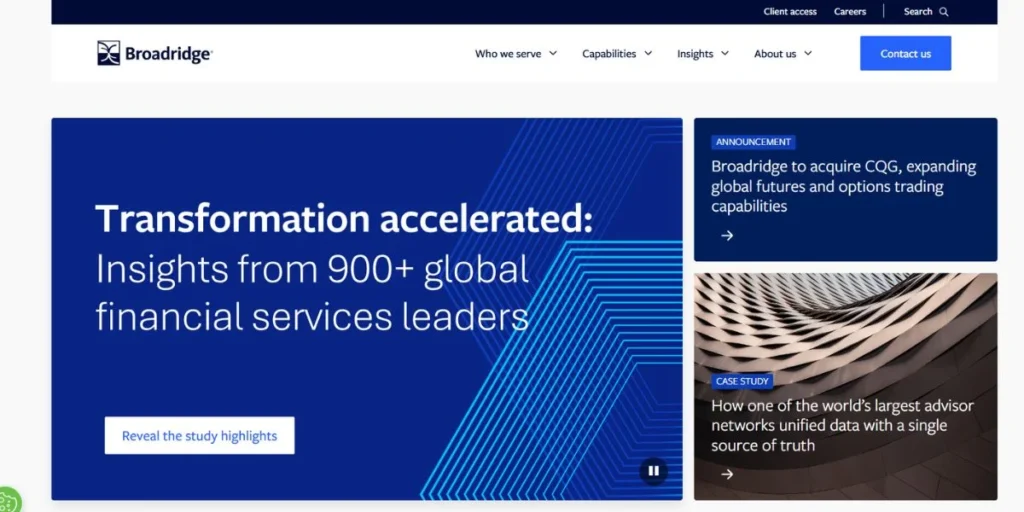
Task: Click the search magnifier icon
Action: (944, 12)
